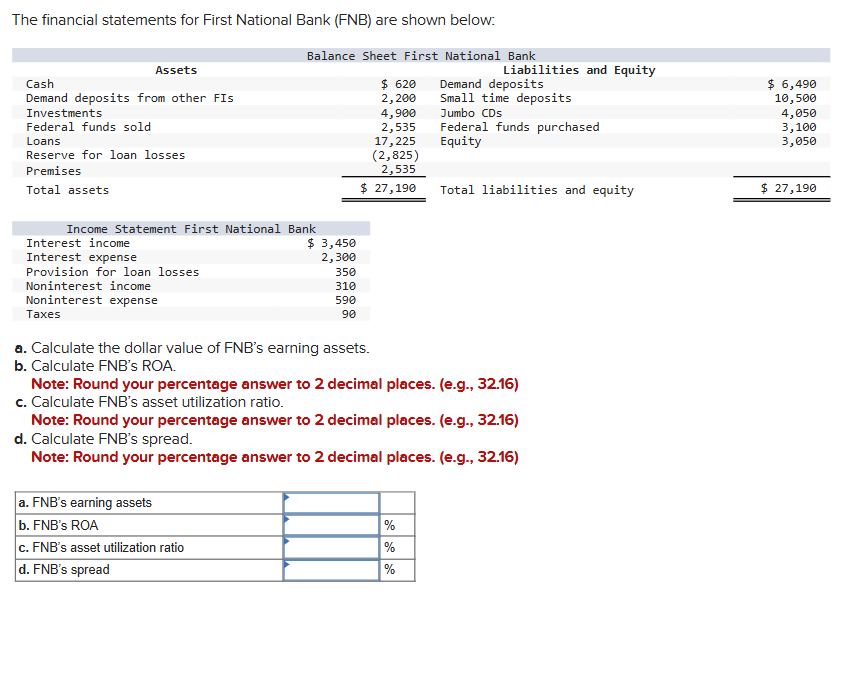Click the FNB's earning assets answer input field

point(330,503)
